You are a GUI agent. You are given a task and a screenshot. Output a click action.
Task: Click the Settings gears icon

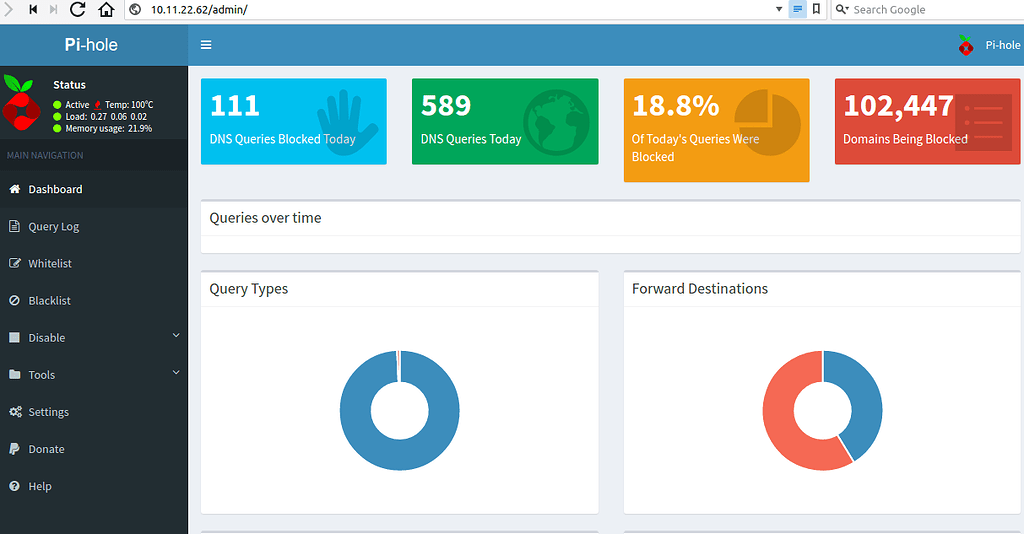tap(15, 412)
